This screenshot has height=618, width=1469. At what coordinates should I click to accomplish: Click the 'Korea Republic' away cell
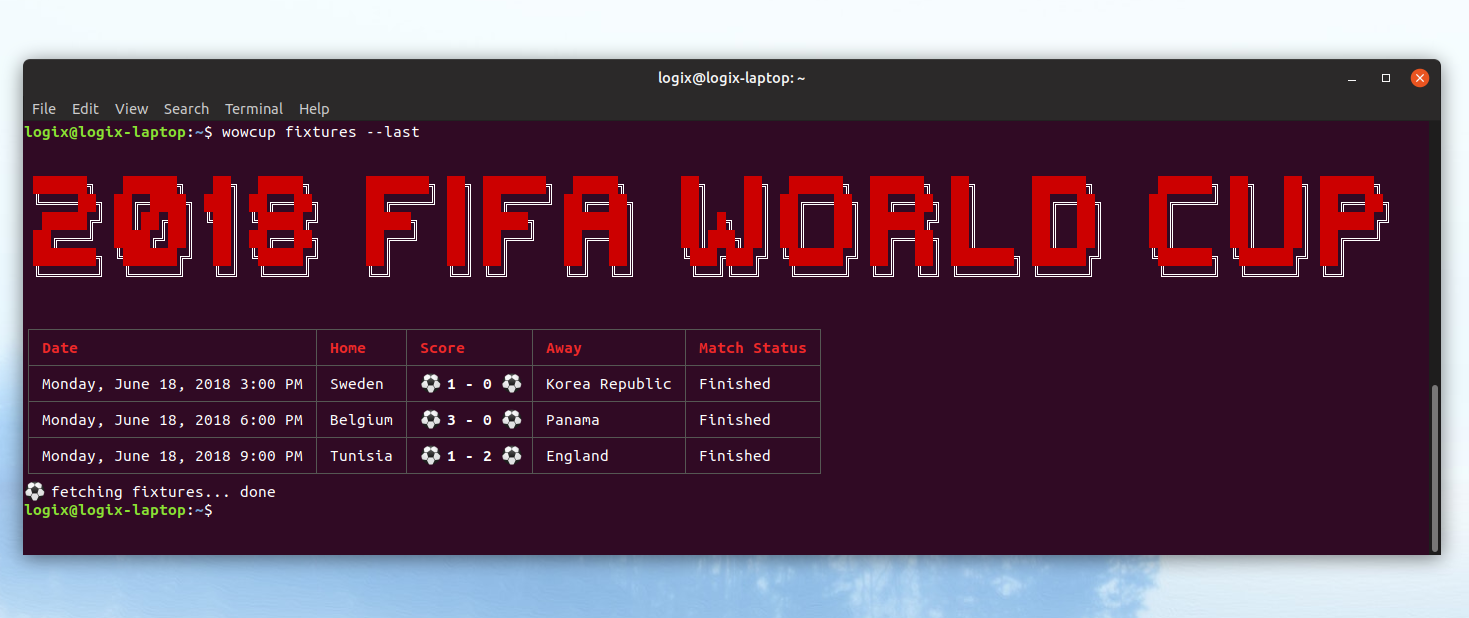pos(609,384)
